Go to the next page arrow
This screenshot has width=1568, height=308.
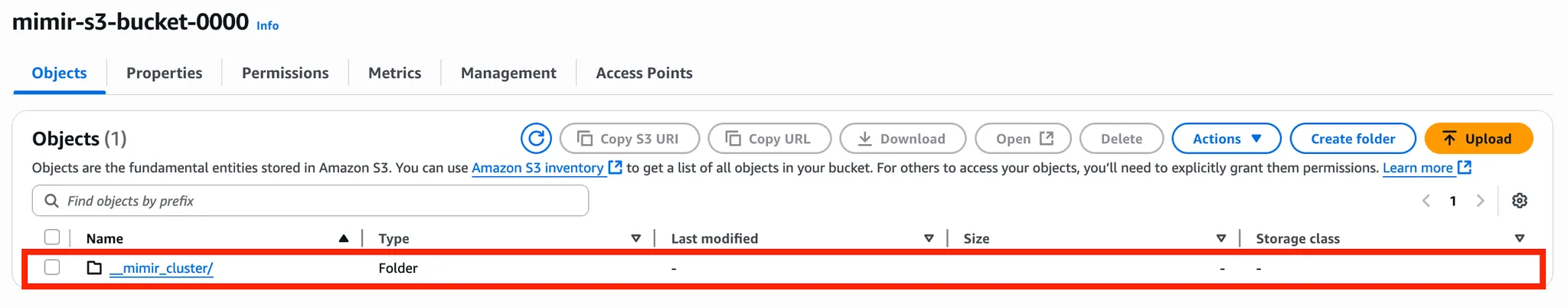point(1481,201)
